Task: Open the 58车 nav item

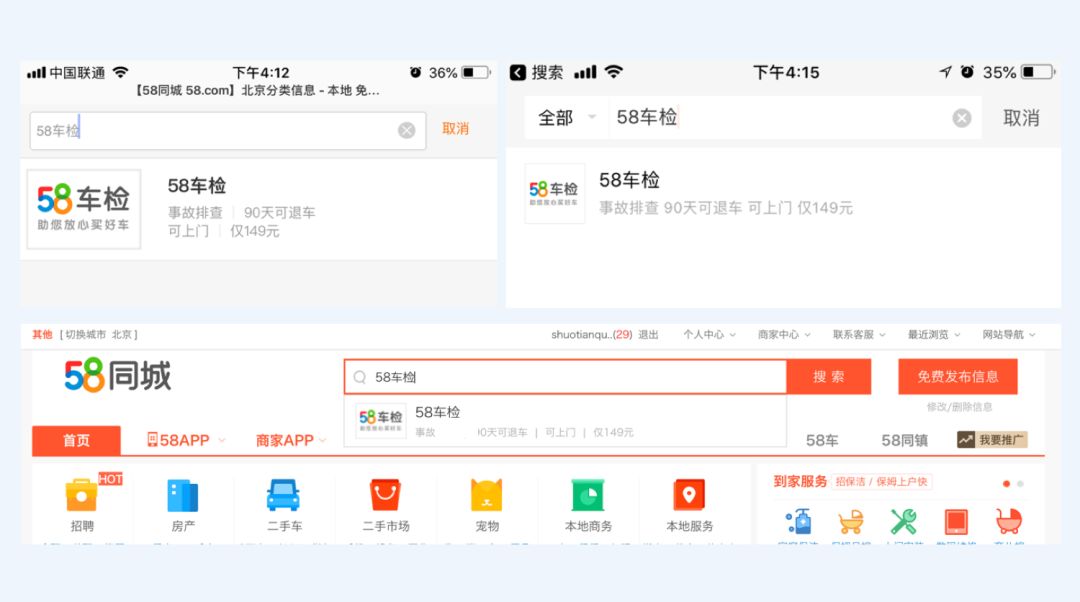Action: (x=822, y=440)
